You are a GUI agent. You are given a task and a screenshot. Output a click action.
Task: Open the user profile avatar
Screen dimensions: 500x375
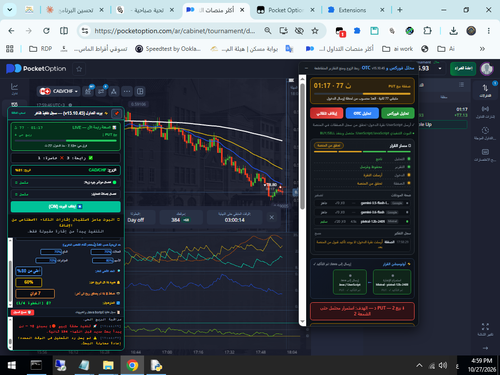487,69
